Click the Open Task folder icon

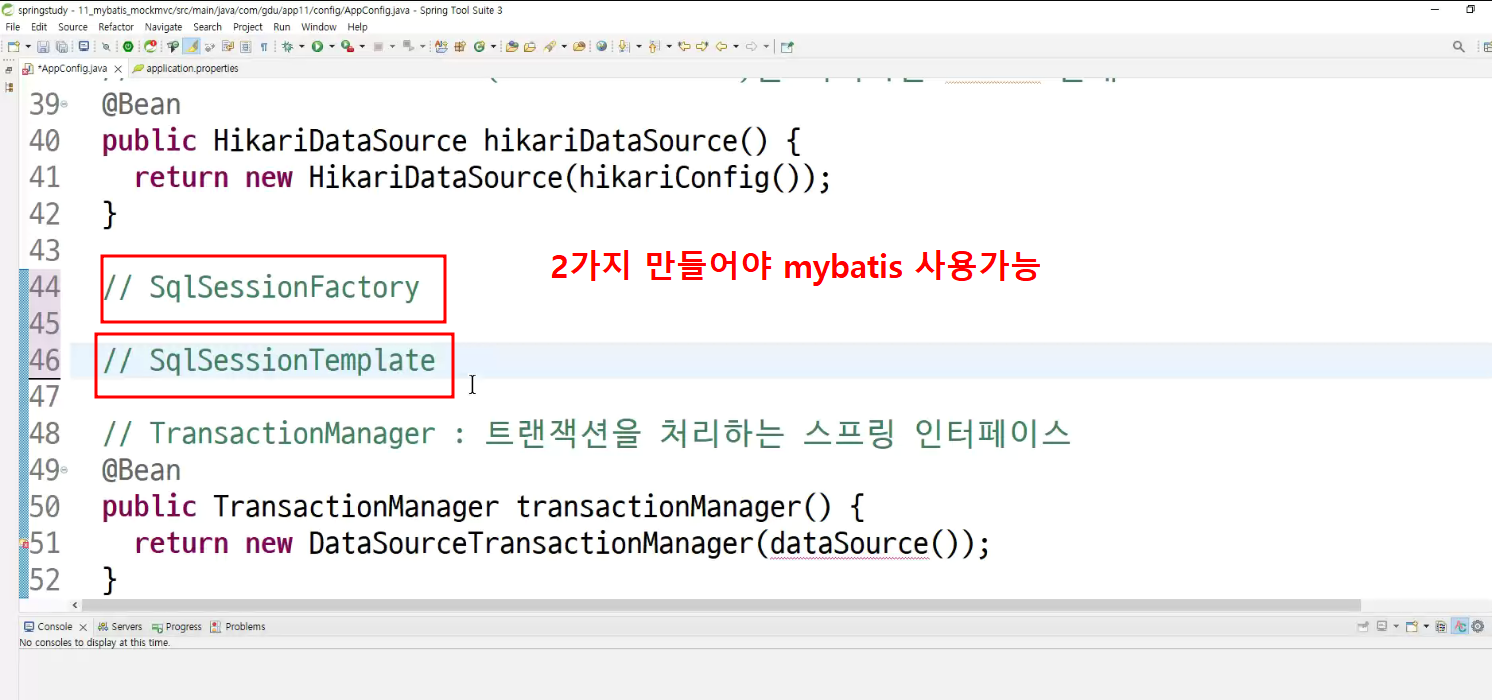tap(530, 46)
